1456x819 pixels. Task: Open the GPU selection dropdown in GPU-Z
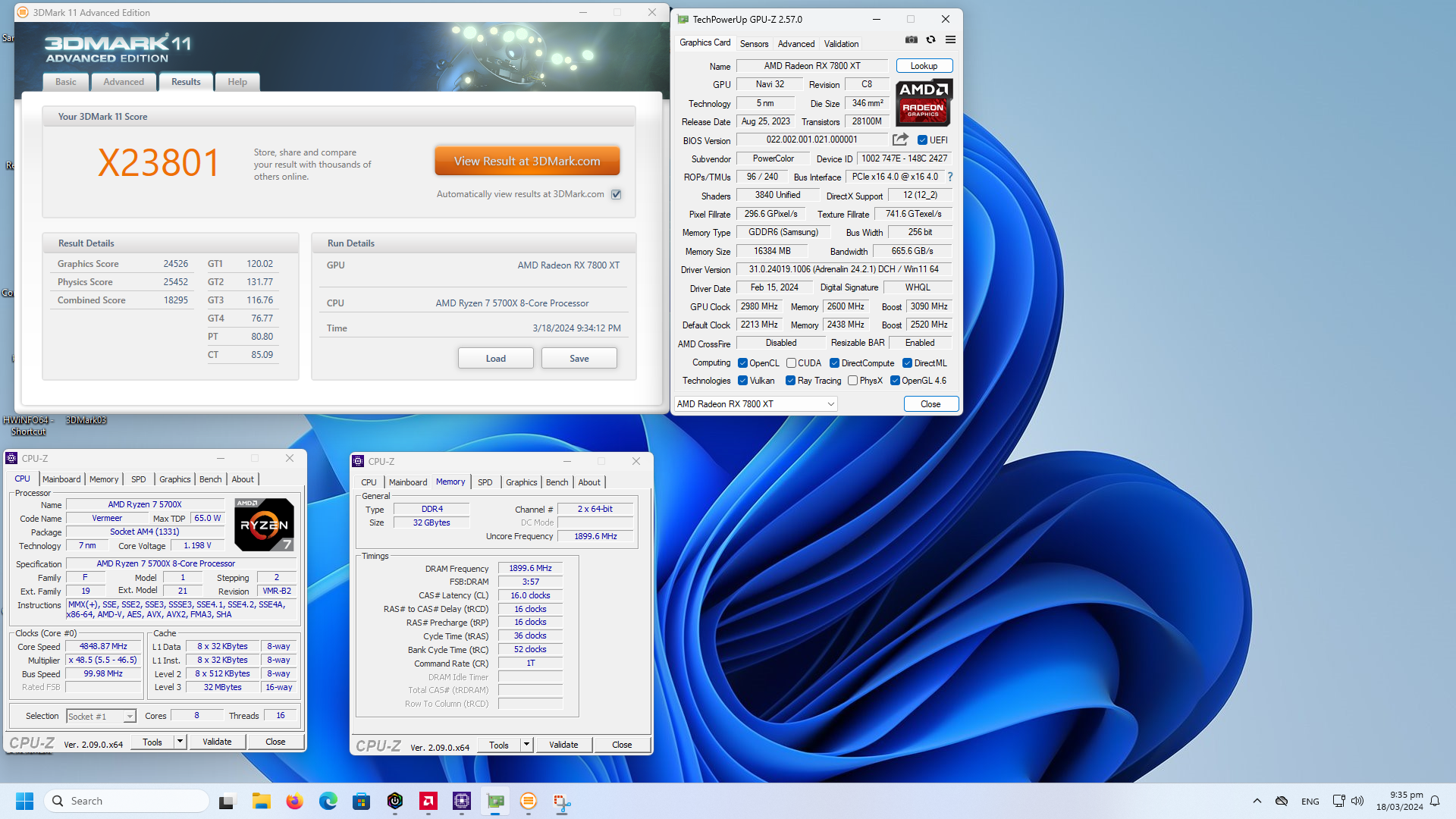pyautogui.click(x=756, y=404)
